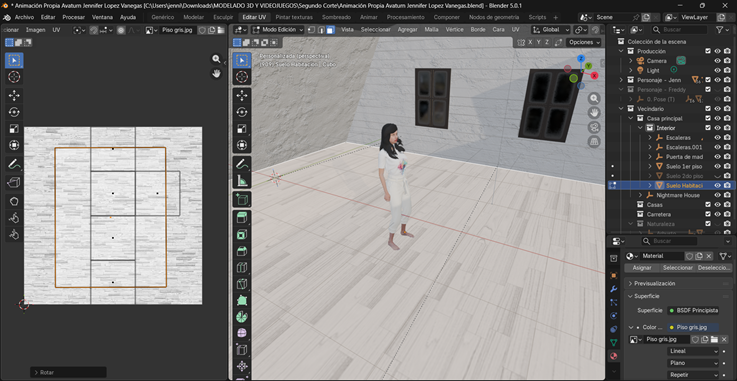737x381 pixels.
Task: Select the Rotate tool in the UV editor
Action: point(14,112)
